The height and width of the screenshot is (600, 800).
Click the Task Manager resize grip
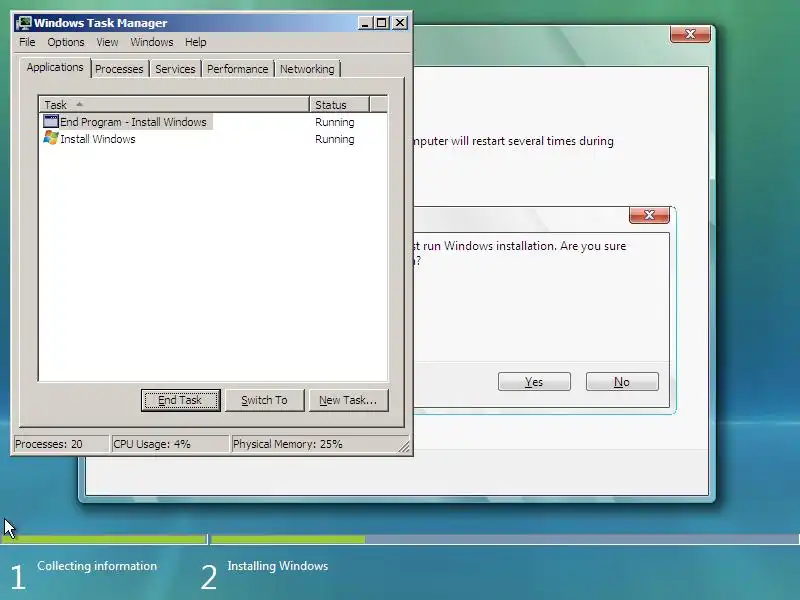[404, 446]
